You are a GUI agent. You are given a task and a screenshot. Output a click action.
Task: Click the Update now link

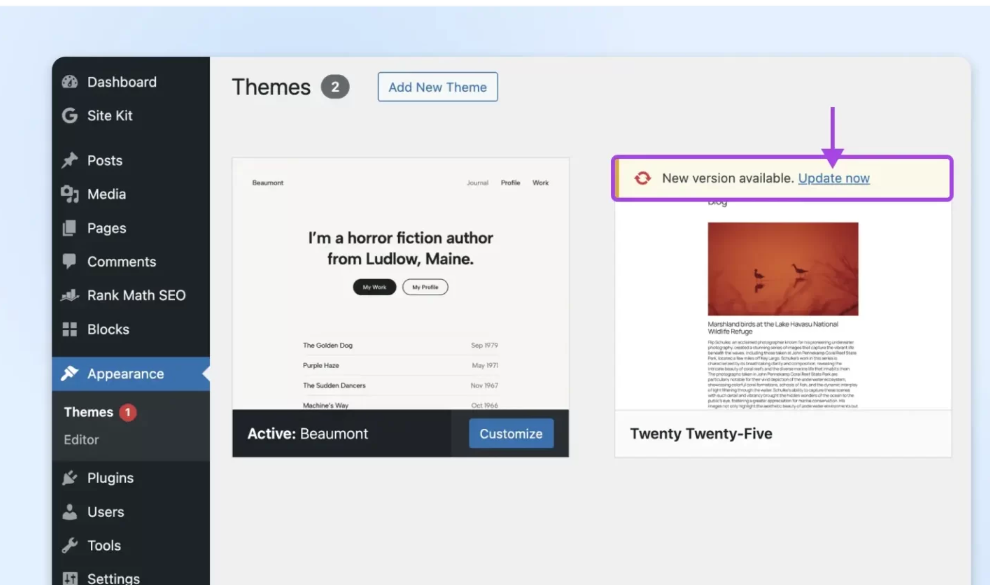833,178
